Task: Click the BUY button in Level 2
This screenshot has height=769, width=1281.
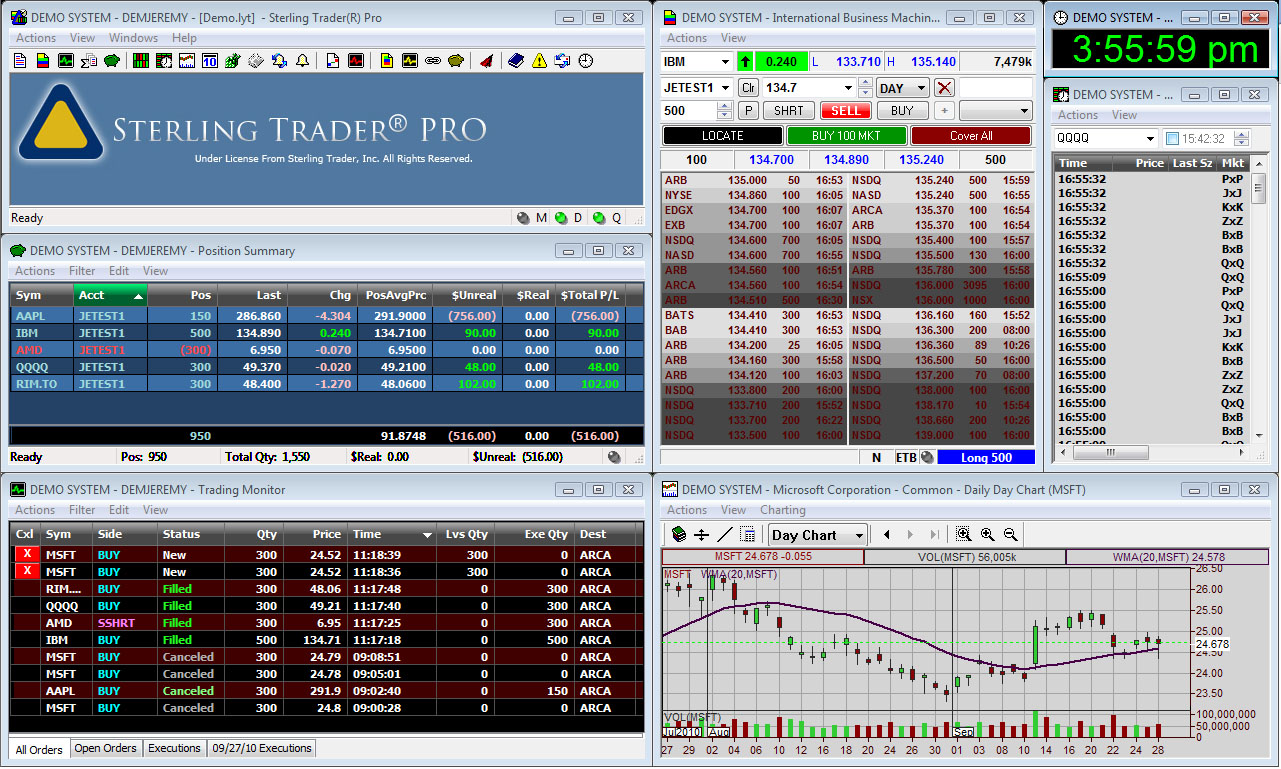Action: 902,111
